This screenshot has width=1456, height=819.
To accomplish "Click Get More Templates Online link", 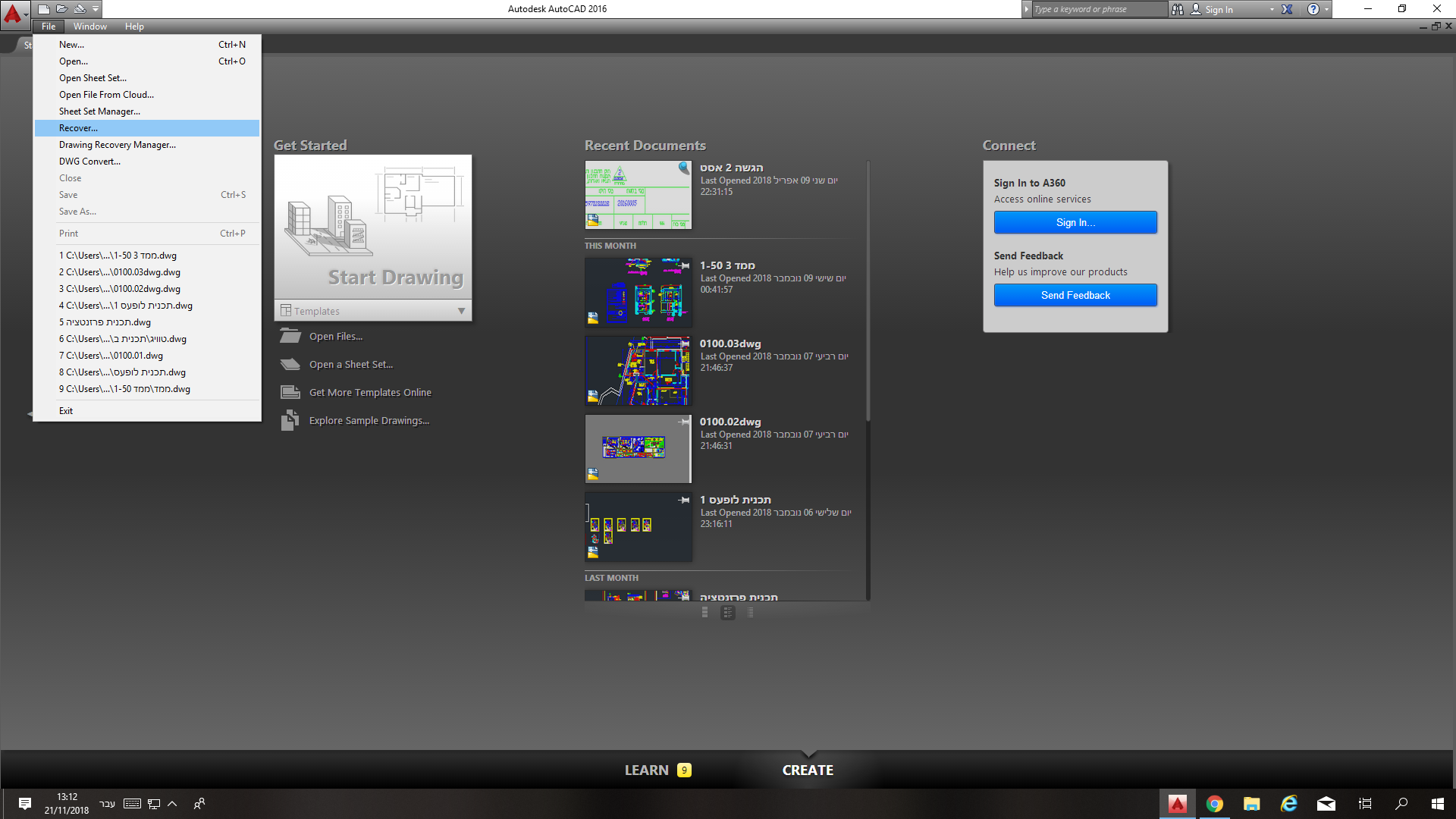I will (x=370, y=393).
